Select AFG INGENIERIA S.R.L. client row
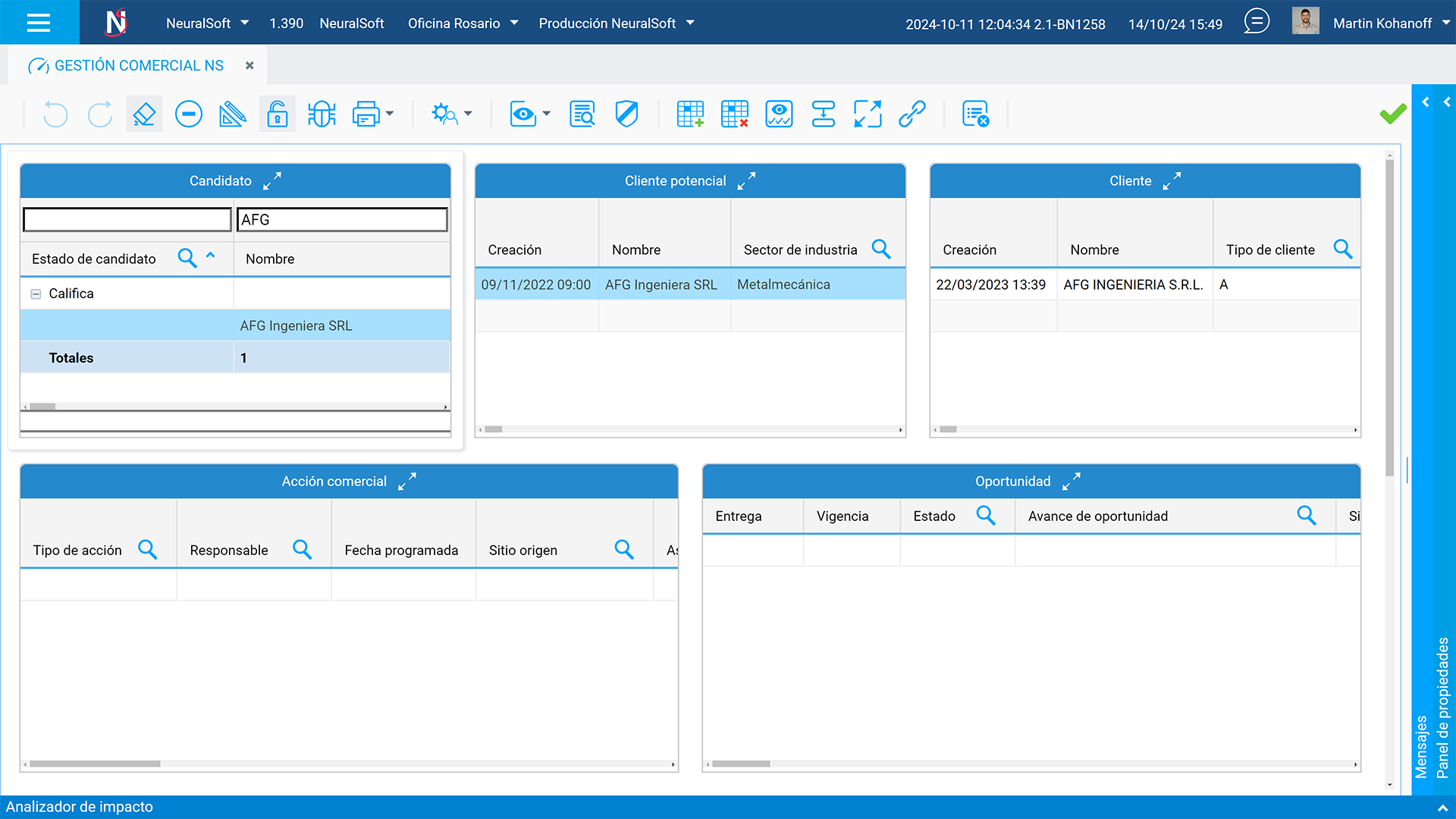This screenshot has height=819, width=1456. point(1145,284)
